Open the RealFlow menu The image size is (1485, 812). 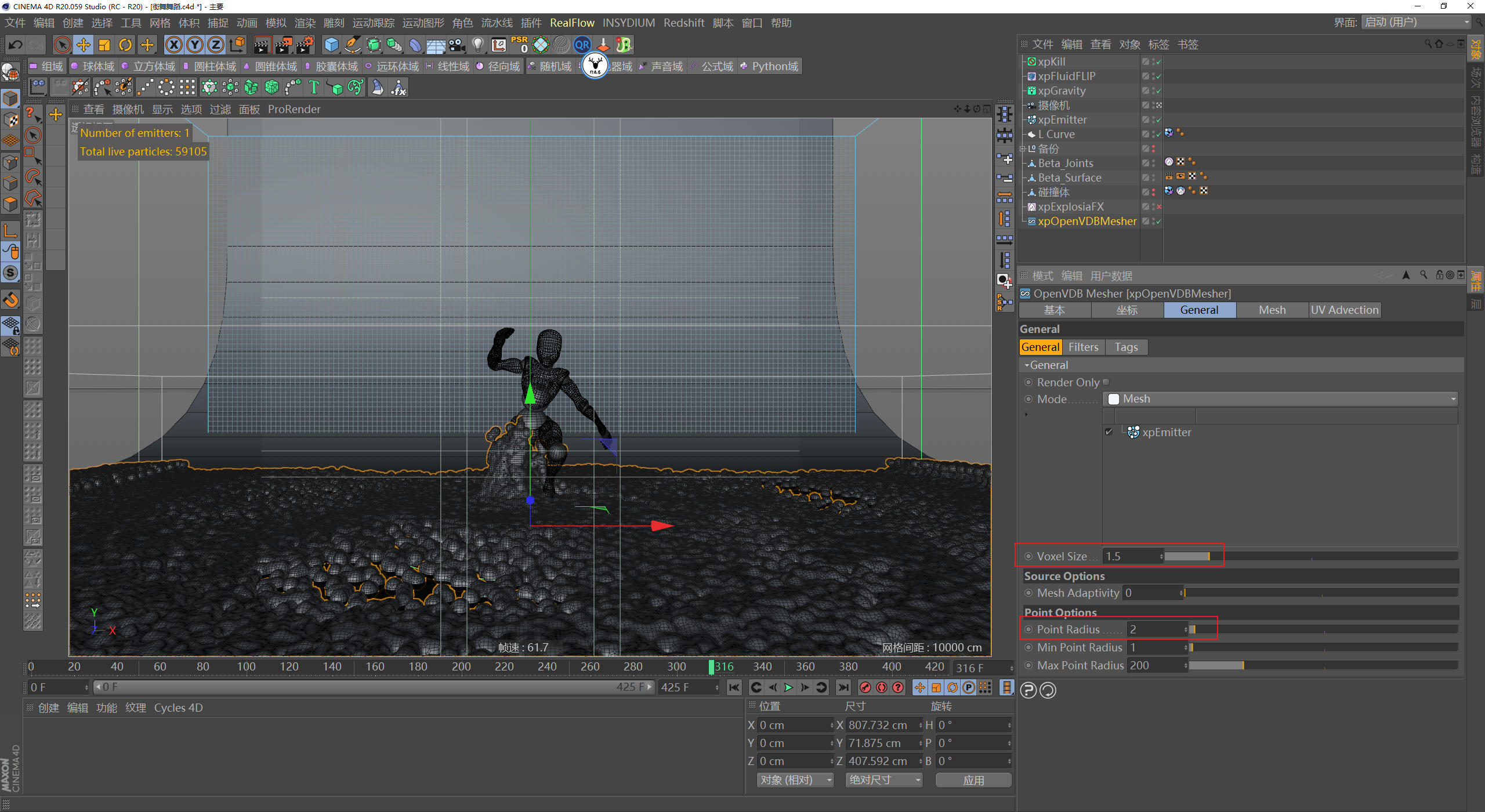click(572, 23)
